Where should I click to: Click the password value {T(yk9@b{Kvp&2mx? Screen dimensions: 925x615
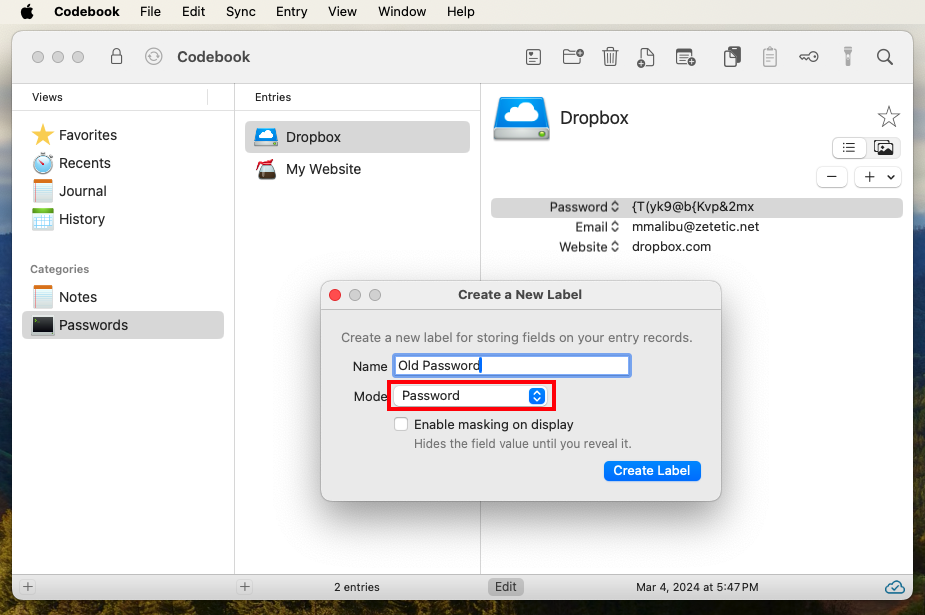[693, 206]
